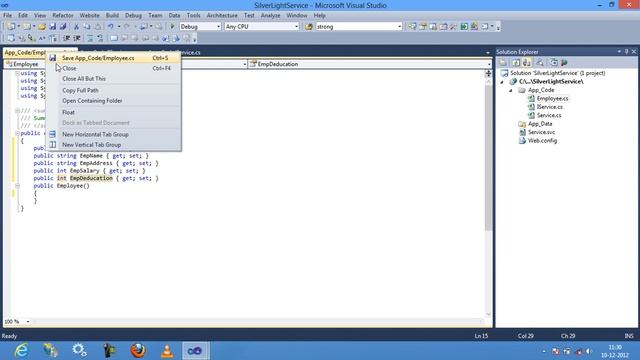This screenshot has width=640, height=360.
Task: Click the Toggle Bookmark toolbar icon
Action: [x=114, y=38]
